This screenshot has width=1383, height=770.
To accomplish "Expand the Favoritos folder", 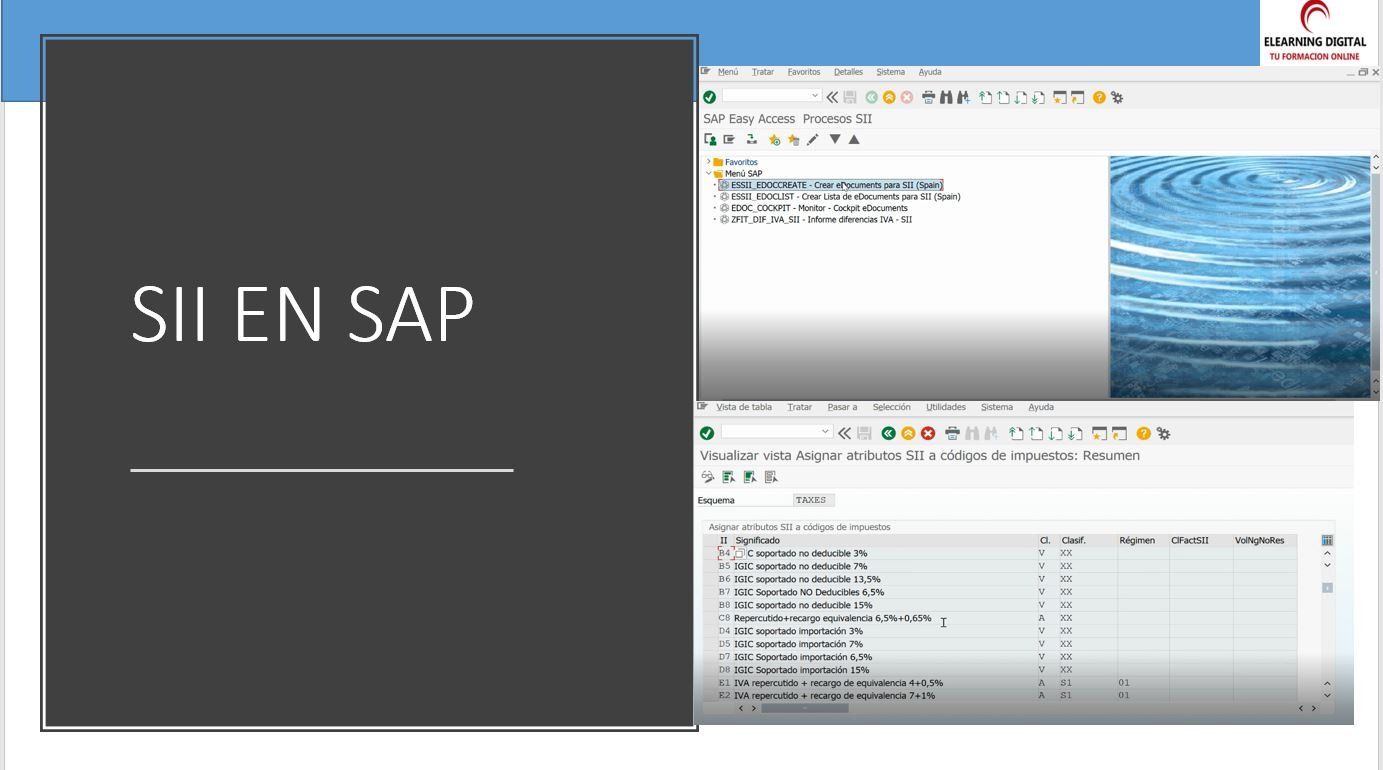I will (709, 162).
